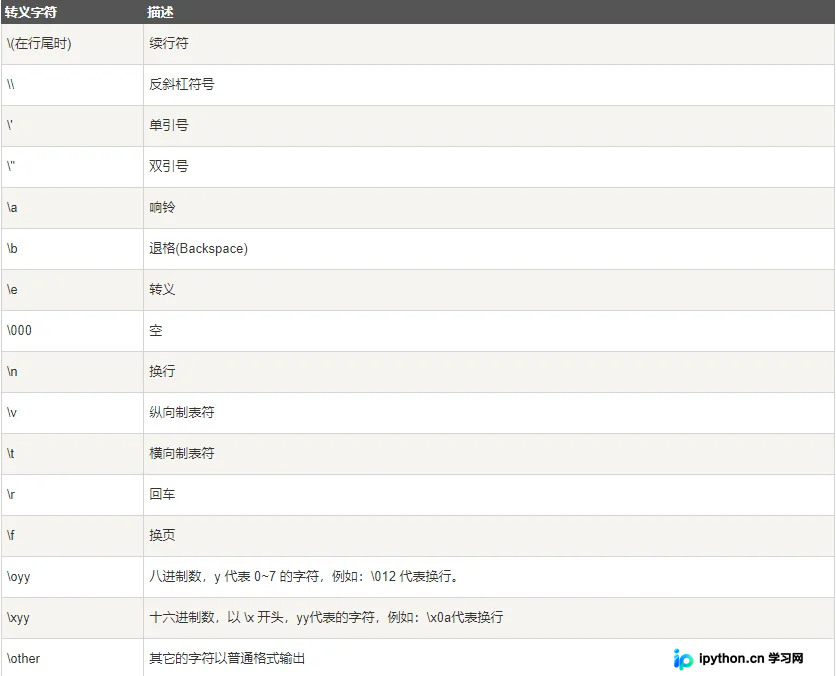Image resolution: width=836 pixels, height=676 pixels.
Task: Click the \a escape character cell
Action: click(72, 208)
